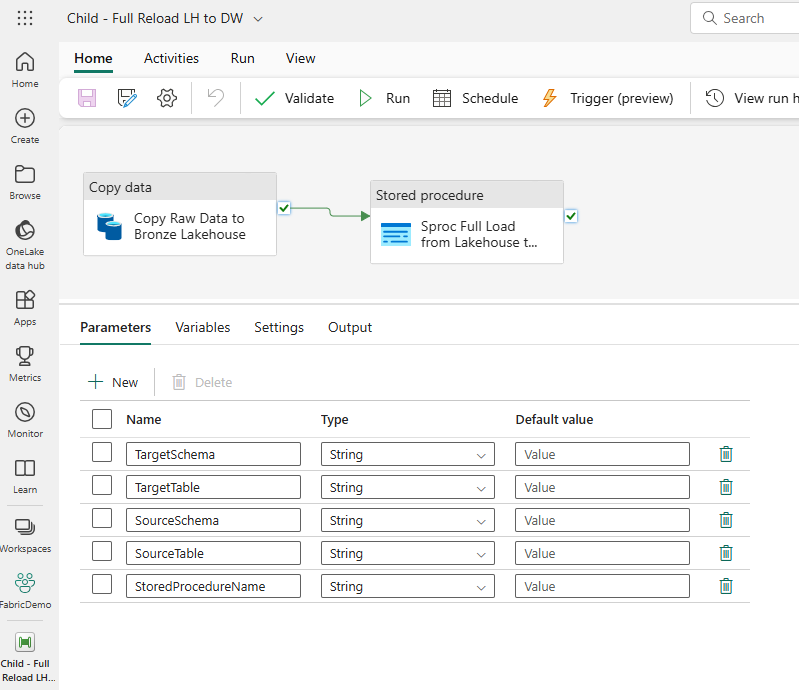Open TargetTable Type dropdown
This screenshot has width=799, height=690.
click(x=408, y=487)
